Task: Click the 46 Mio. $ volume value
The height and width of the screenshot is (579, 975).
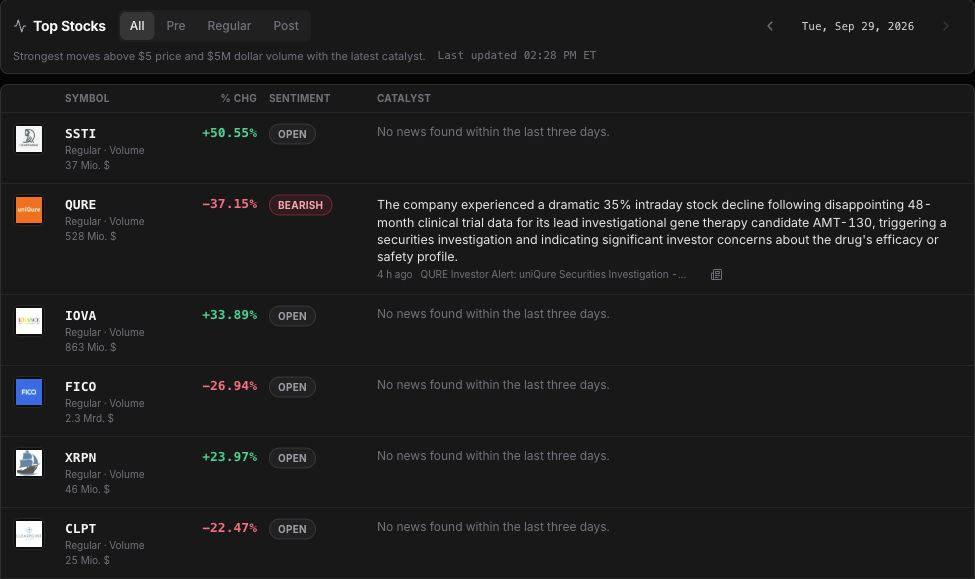Action: pyautogui.click(x=87, y=489)
